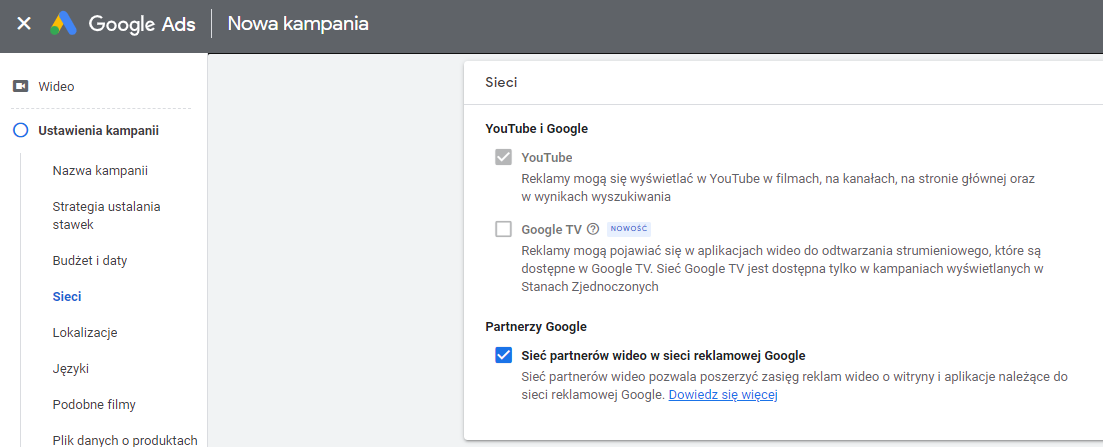Click Wideo label in sidebar
This screenshot has width=1103, height=447.
[56, 87]
